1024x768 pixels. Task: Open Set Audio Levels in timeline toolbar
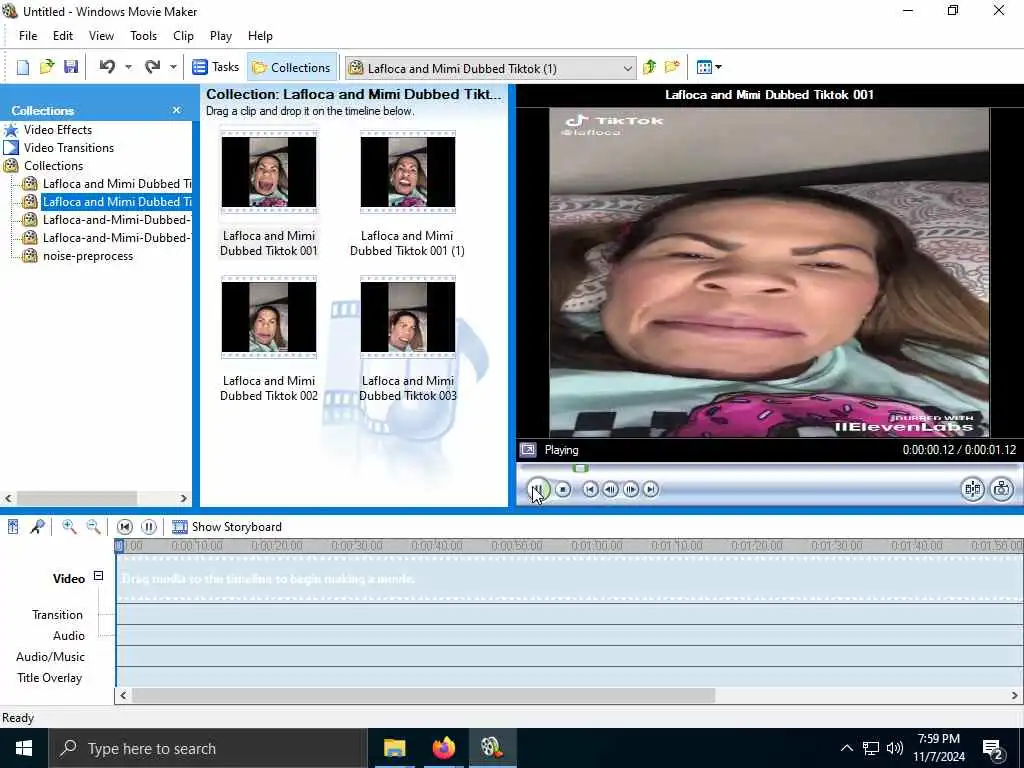13,527
